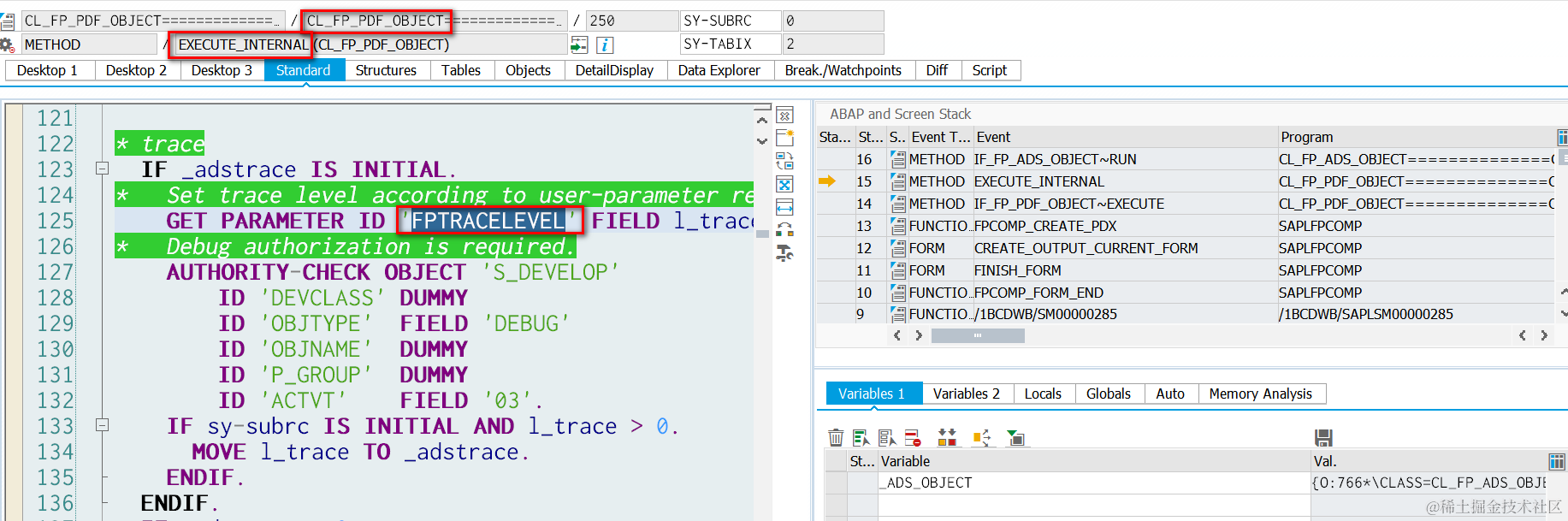The image size is (1568, 521).
Task: Click the new tool icon with star
Action: (x=784, y=138)
